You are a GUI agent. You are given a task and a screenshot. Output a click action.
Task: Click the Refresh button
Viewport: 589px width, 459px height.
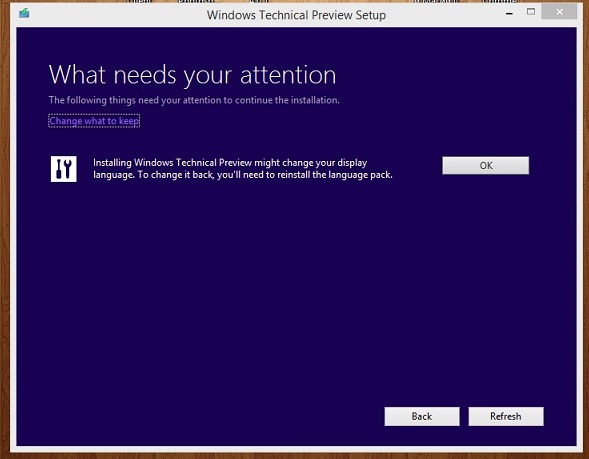coord(506,416)
